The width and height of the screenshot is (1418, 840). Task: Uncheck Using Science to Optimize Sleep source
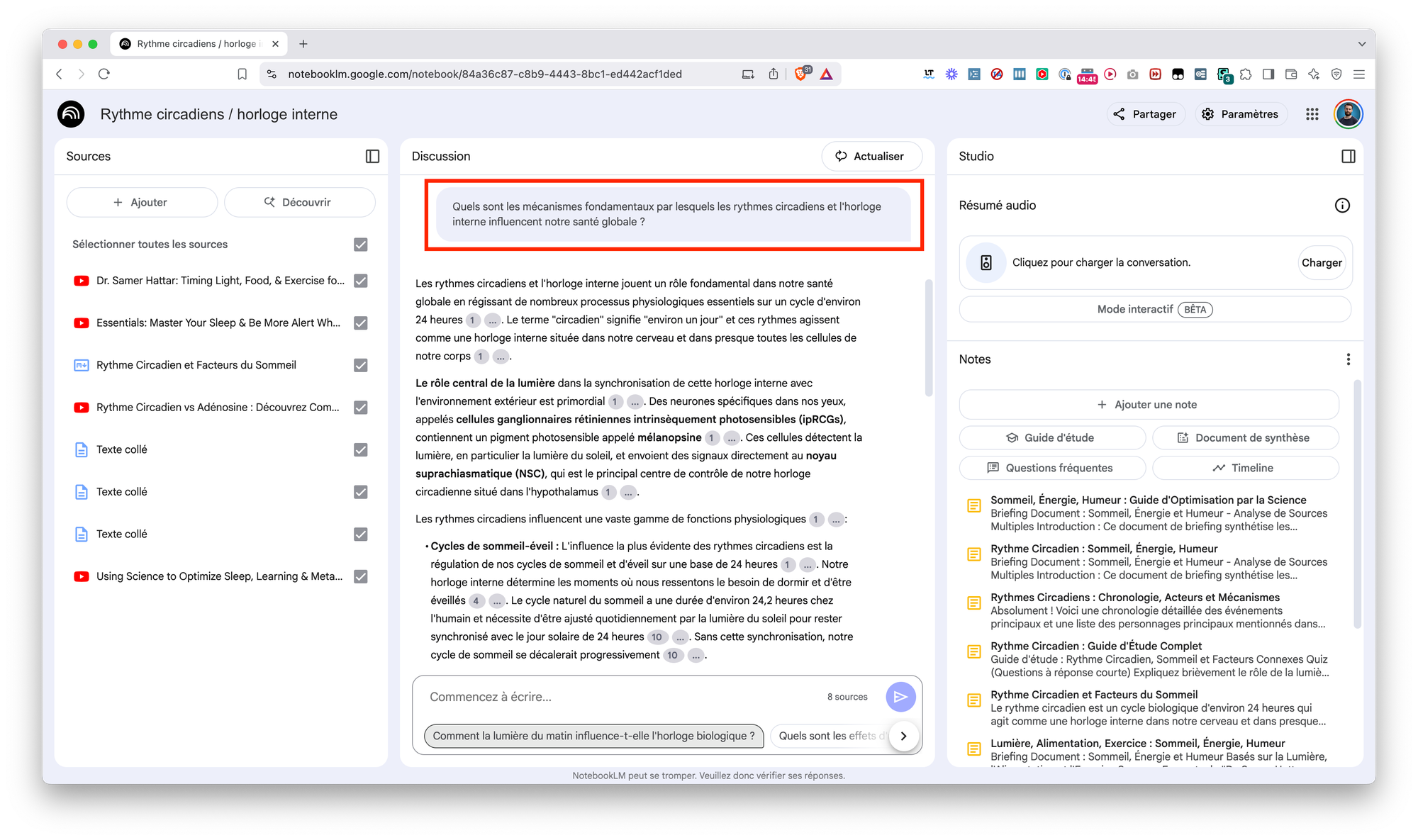coord(361,576)
